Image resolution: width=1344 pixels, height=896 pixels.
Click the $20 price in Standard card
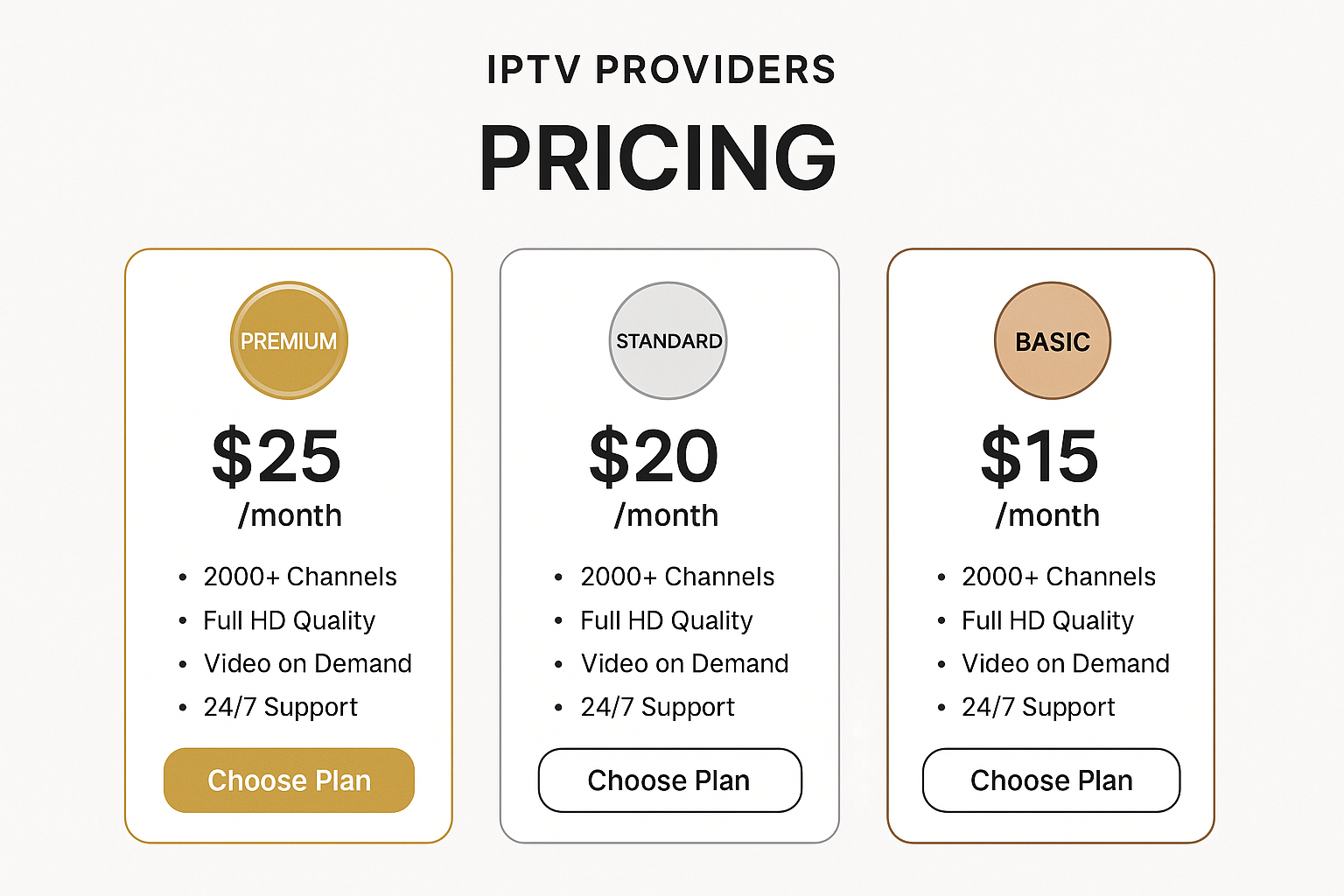(x=654, y=456)
